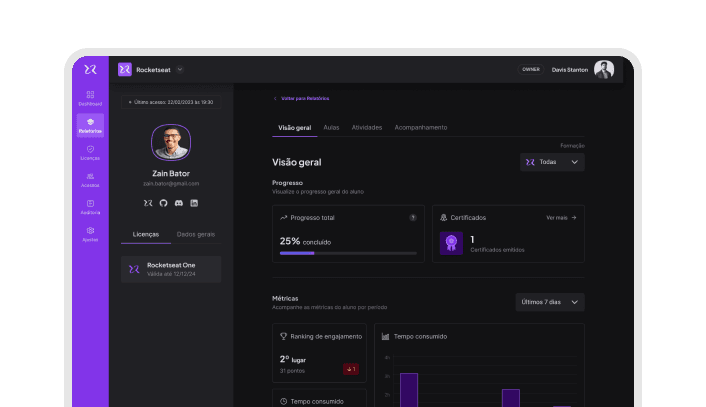Select the Visão geral tab
Viewport: 706px width, 407px height.
pyautogui.click(x=294, y=128)
